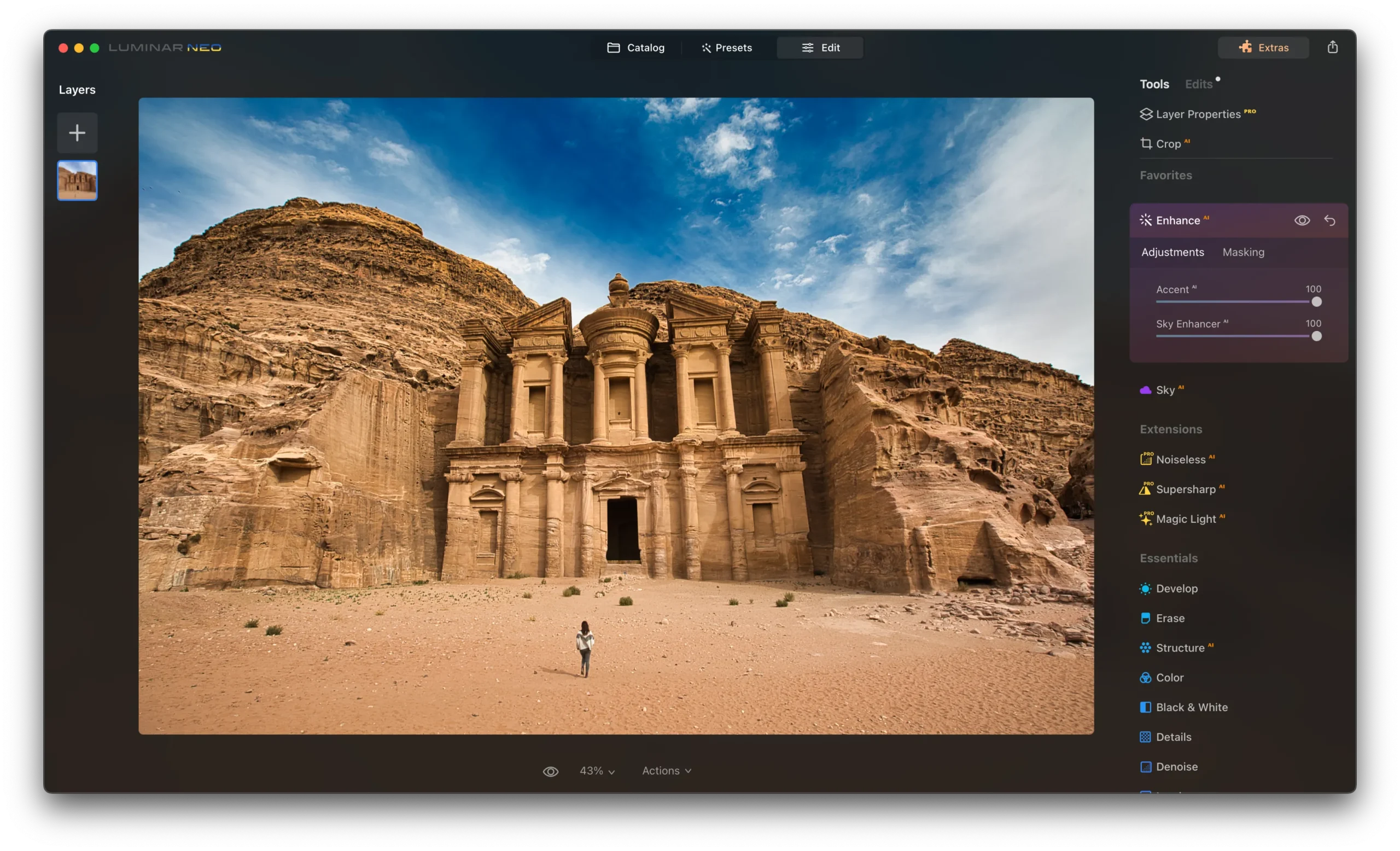This screenshot has width=1400, height=851.
Task: Collapse the Enhance AI panel header
Action: click(x=1177, y=220)
